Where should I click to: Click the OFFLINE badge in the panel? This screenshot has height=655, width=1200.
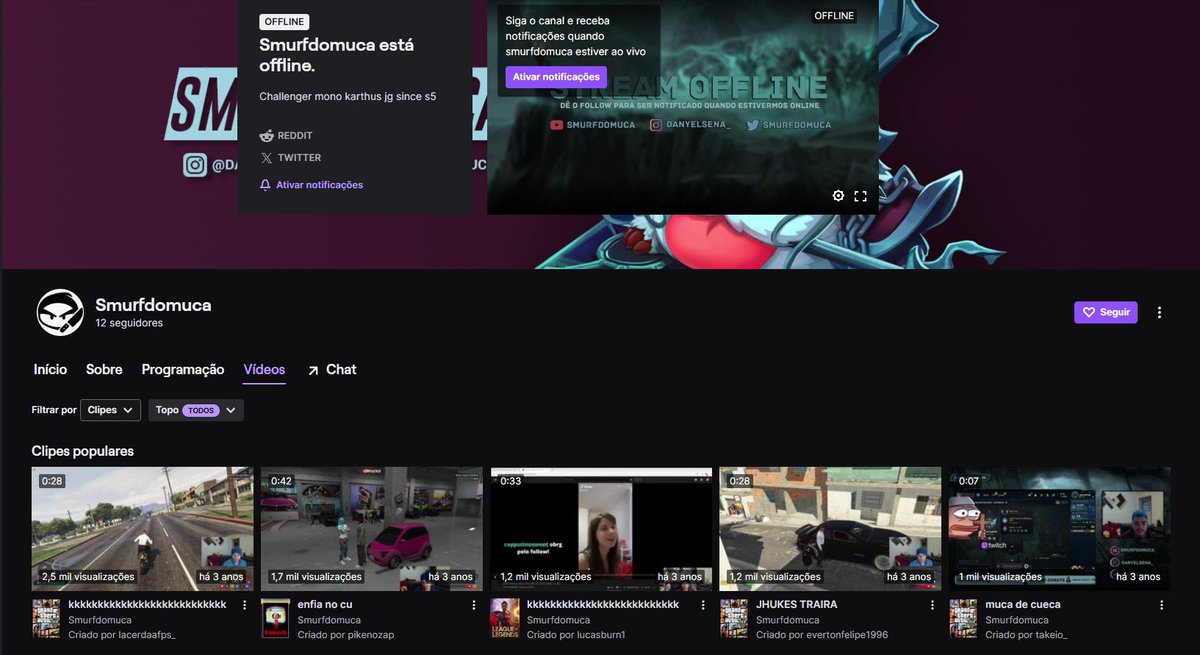[284, 22]
